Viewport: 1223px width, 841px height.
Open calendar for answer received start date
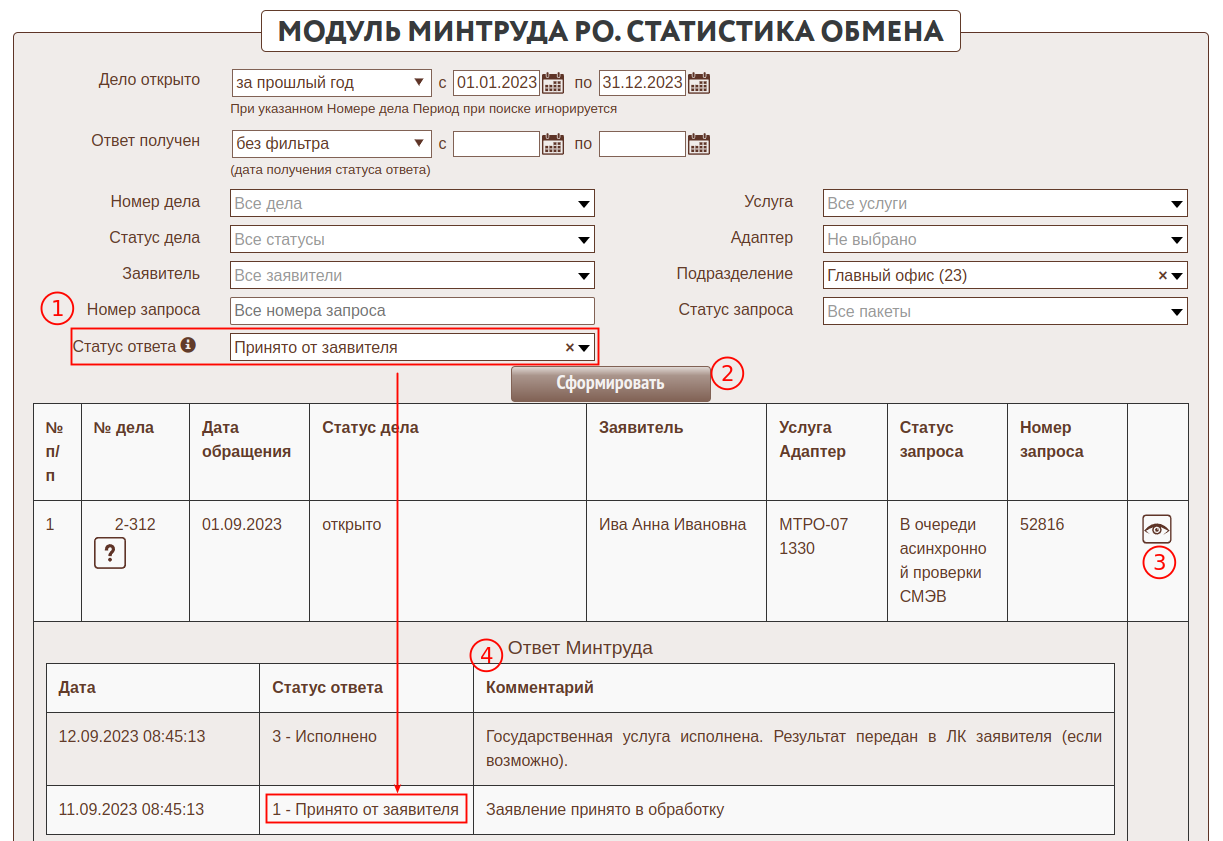click(x=553, y=145)
